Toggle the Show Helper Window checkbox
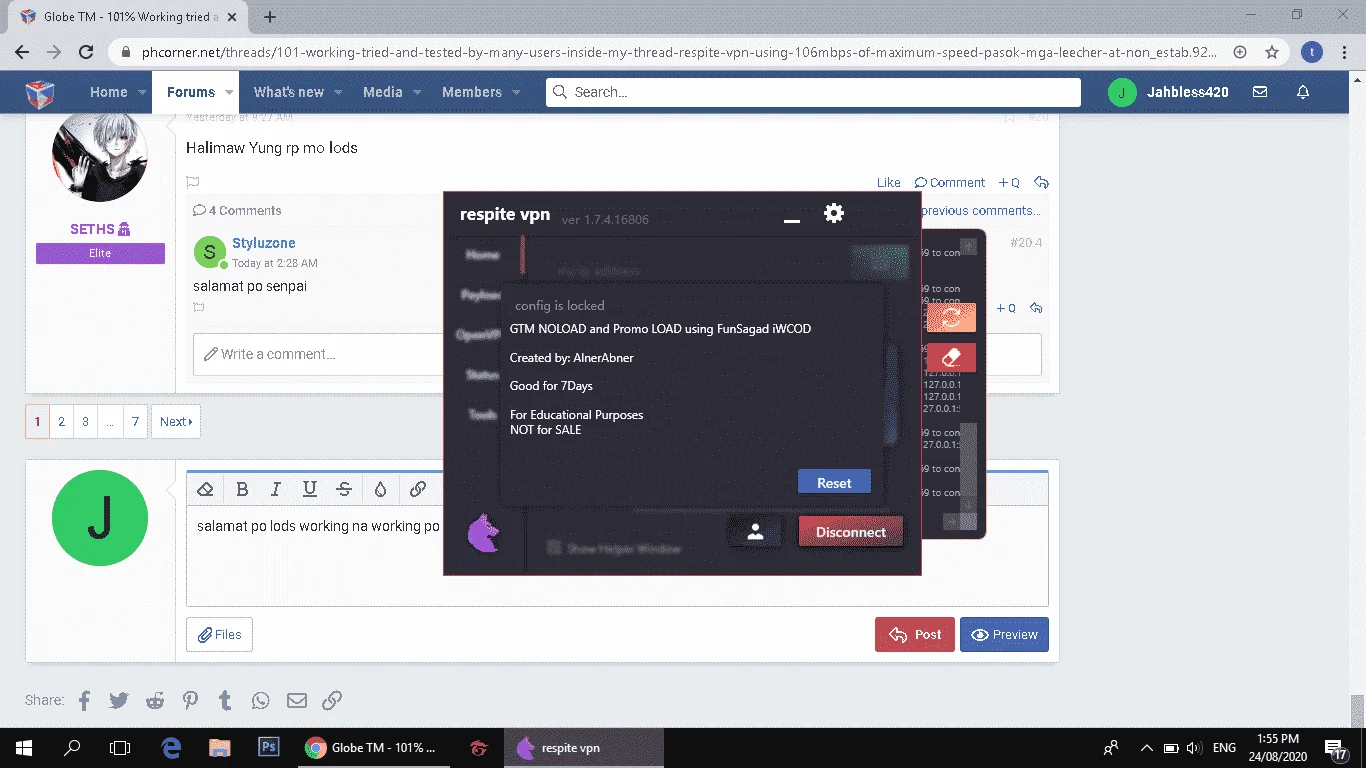The height and width of the screenshot is (768, 1366). [554, 548]
